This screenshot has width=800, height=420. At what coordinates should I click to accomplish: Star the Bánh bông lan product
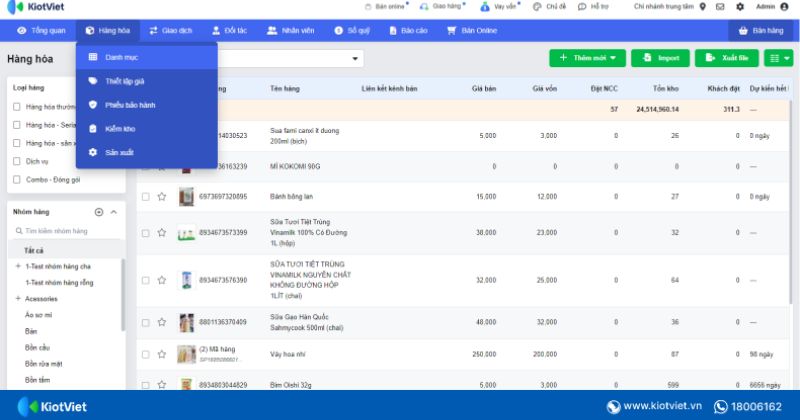pos(162,196)
